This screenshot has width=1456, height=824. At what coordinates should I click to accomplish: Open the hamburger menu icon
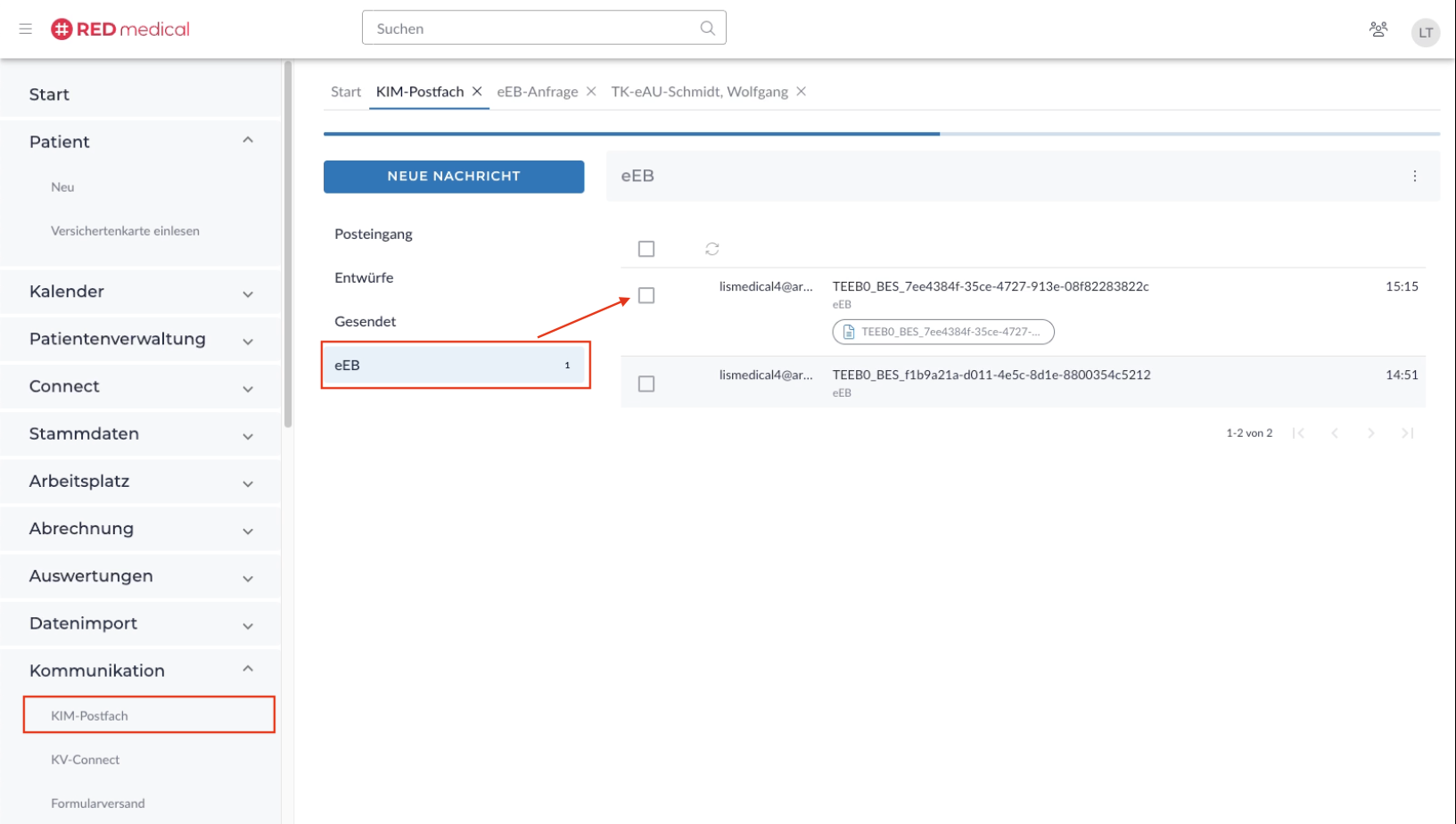click(26, 29)
